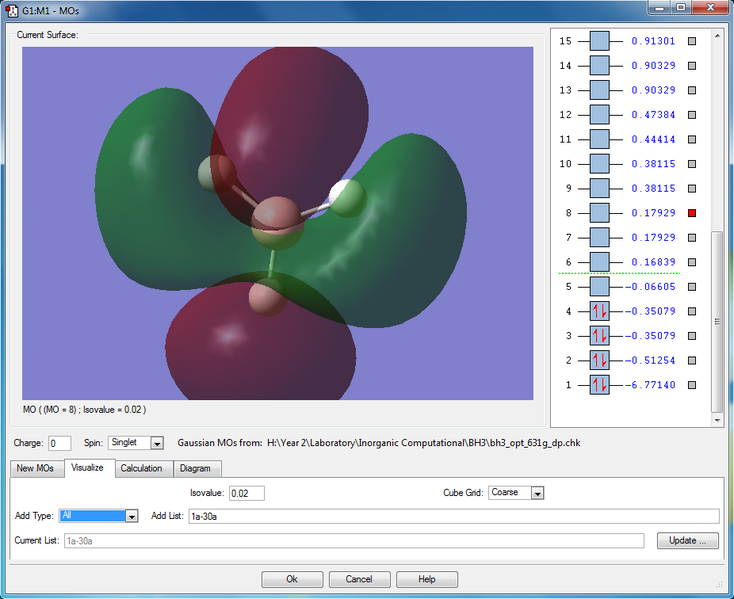The width and height of the screenshot is (734, 599).
Task: Select orbital box for MO 8
Action: click(599, 213)
